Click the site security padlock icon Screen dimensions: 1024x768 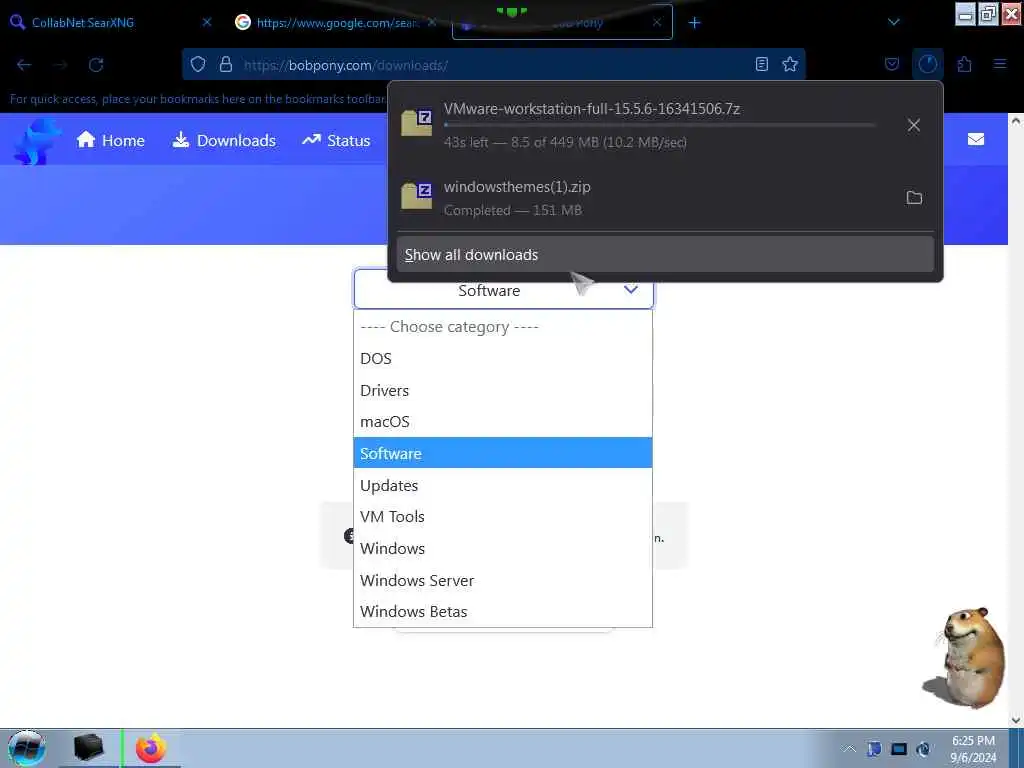click(x=226, y=64)
